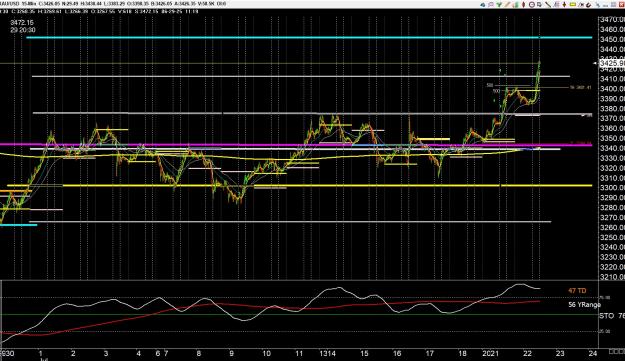Click the red diamond toolbar icon
Viewport: 625px width, 361px height.
[x=524, y=5]
